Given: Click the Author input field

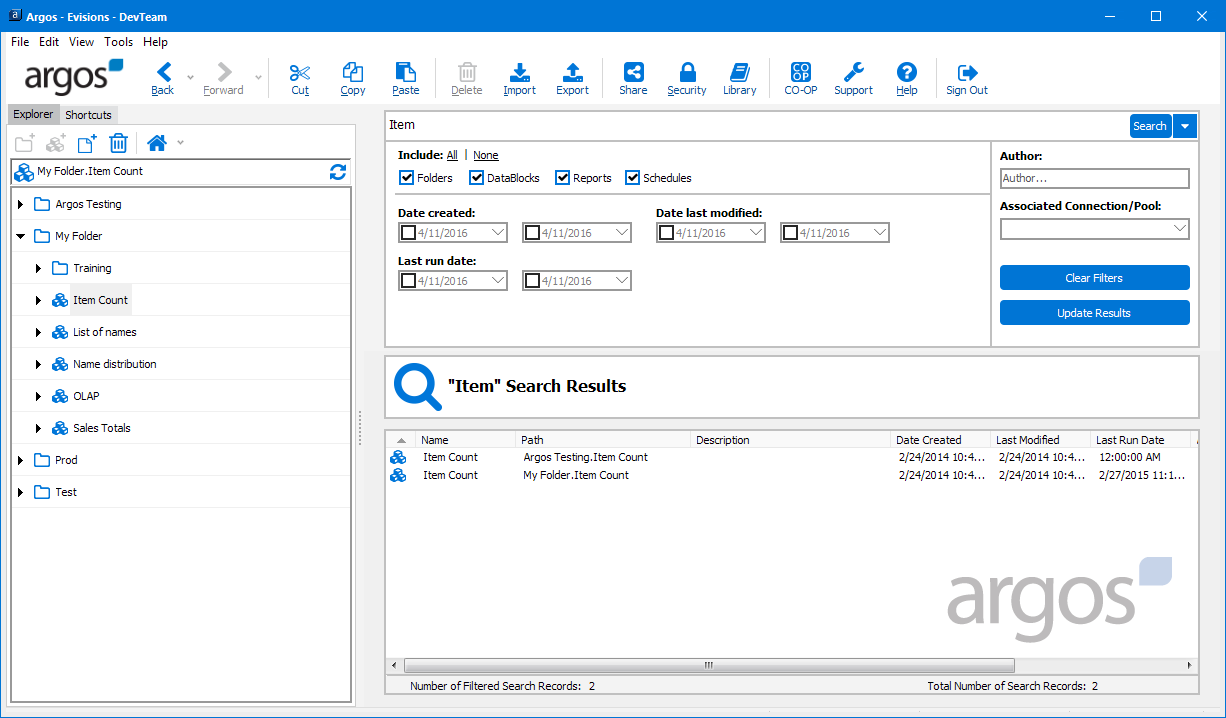Looking at the screenshot, I should coord(1094,178).
